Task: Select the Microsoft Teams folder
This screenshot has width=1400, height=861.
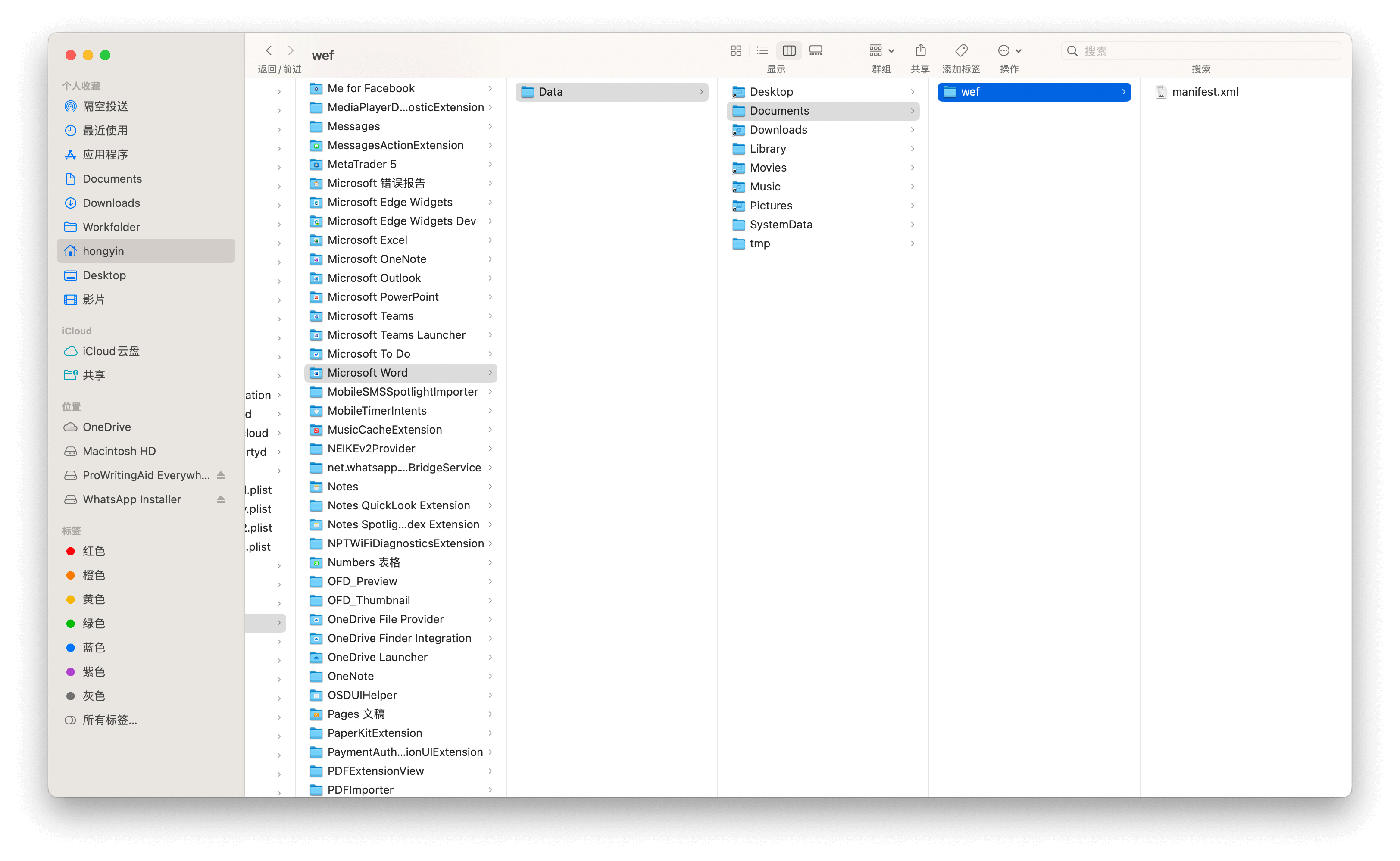Action: [401, 315]
